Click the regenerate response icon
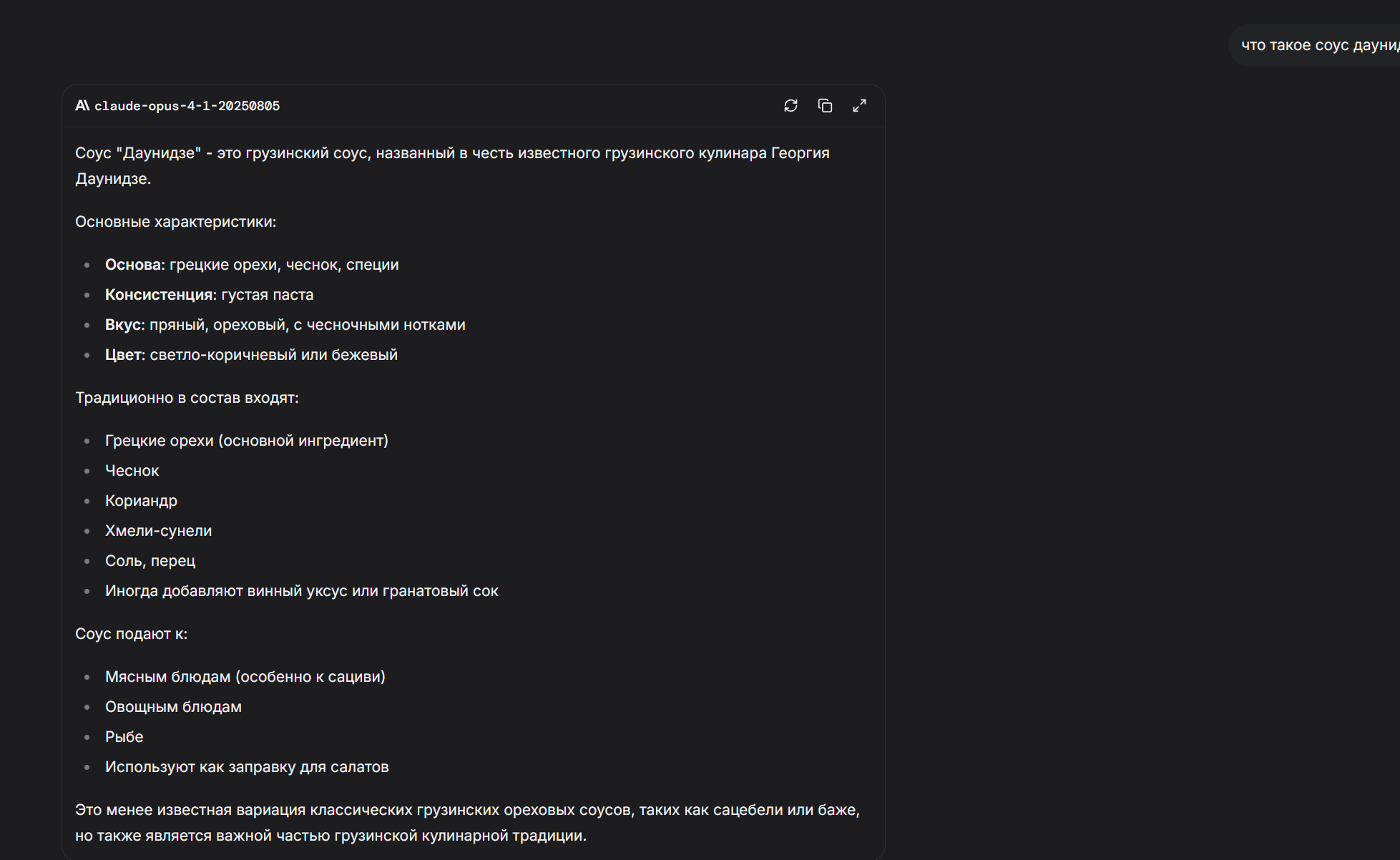The image size is (1400, 860). 790,106
